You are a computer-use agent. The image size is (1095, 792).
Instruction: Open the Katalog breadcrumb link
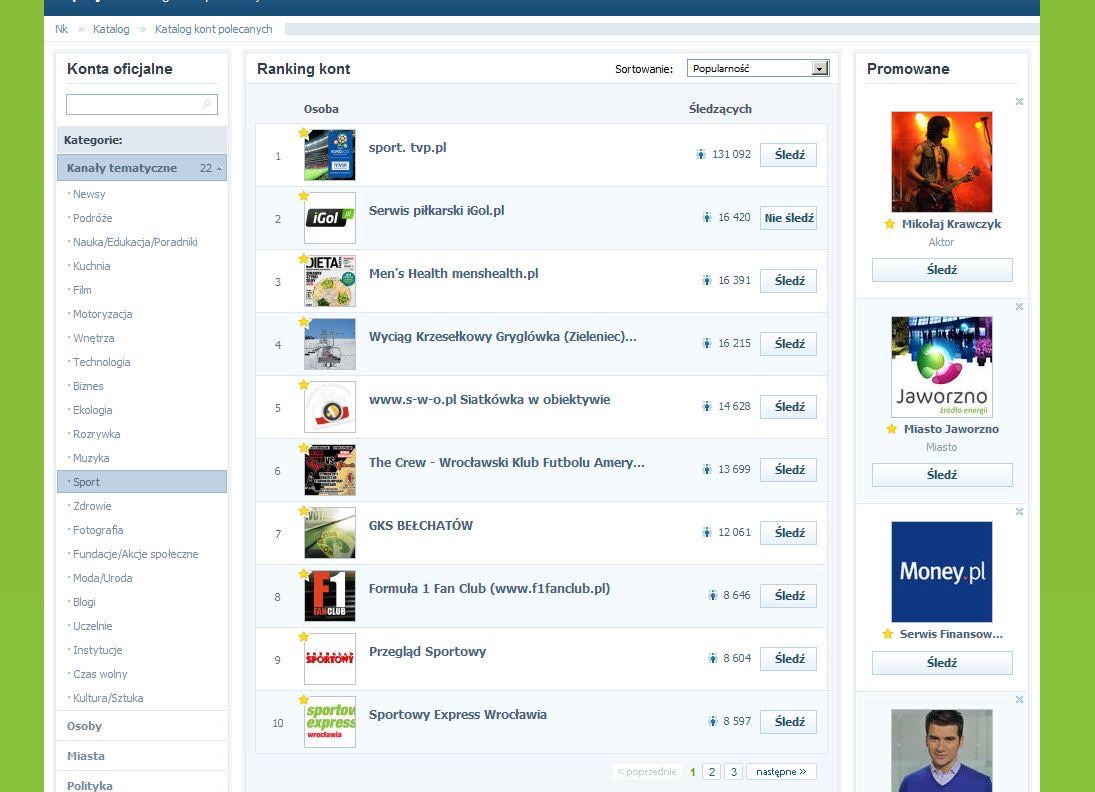pos(111,29)
